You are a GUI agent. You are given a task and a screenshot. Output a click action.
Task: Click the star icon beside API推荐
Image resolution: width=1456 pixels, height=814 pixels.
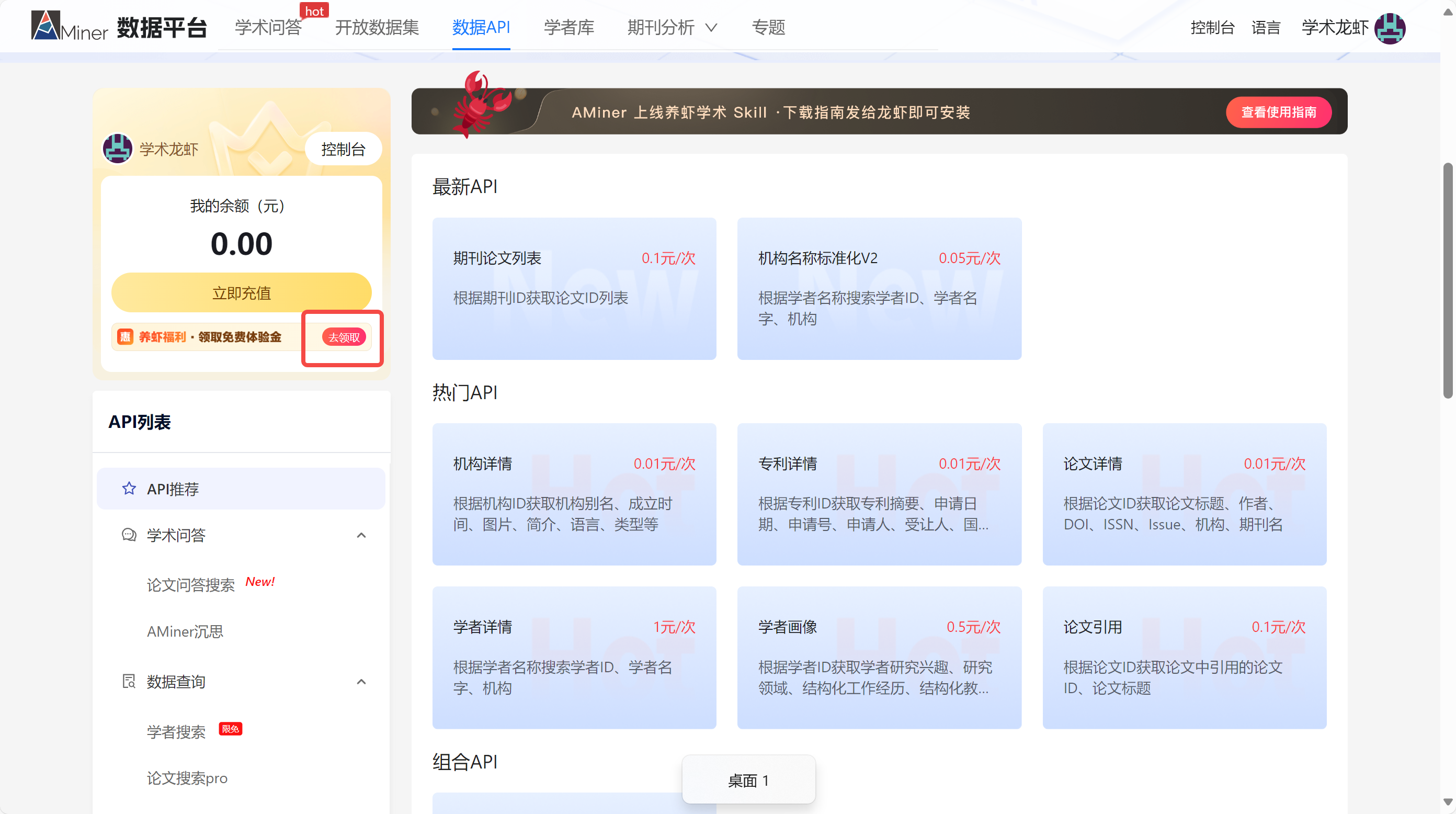(129, 489)
